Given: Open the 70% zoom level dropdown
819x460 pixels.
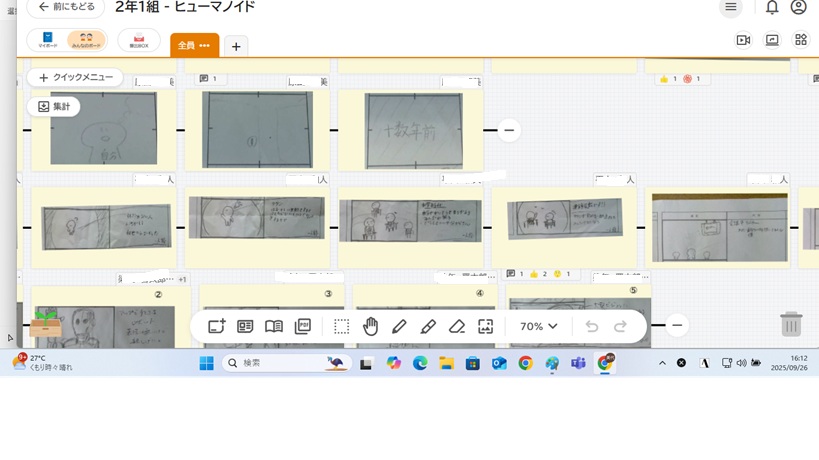Looking at the screenshot, I should coord(538,327).
